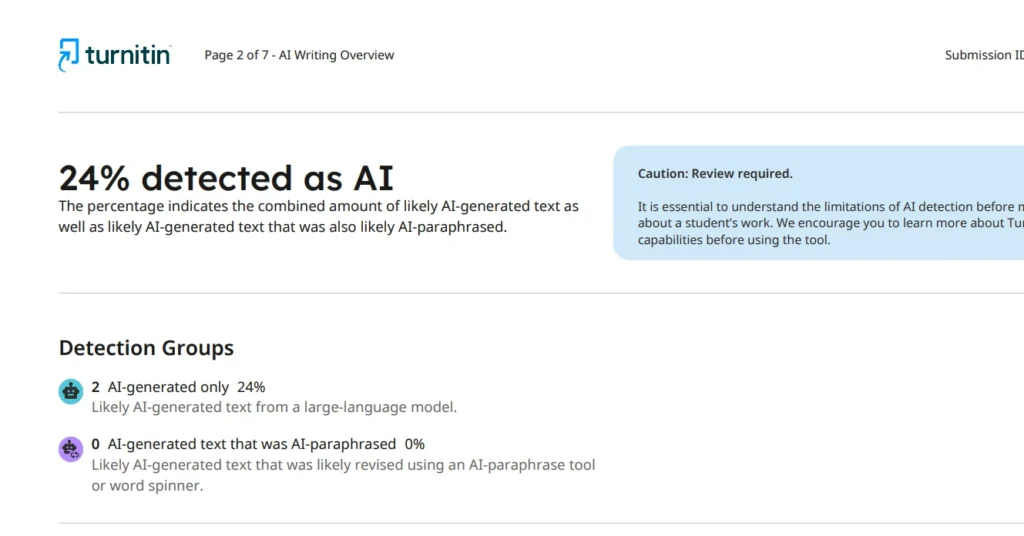Select AI-generated text that was AI-paraphrased 0%
The width and height of the screenshot is (1024, 536).
(258, 444)
